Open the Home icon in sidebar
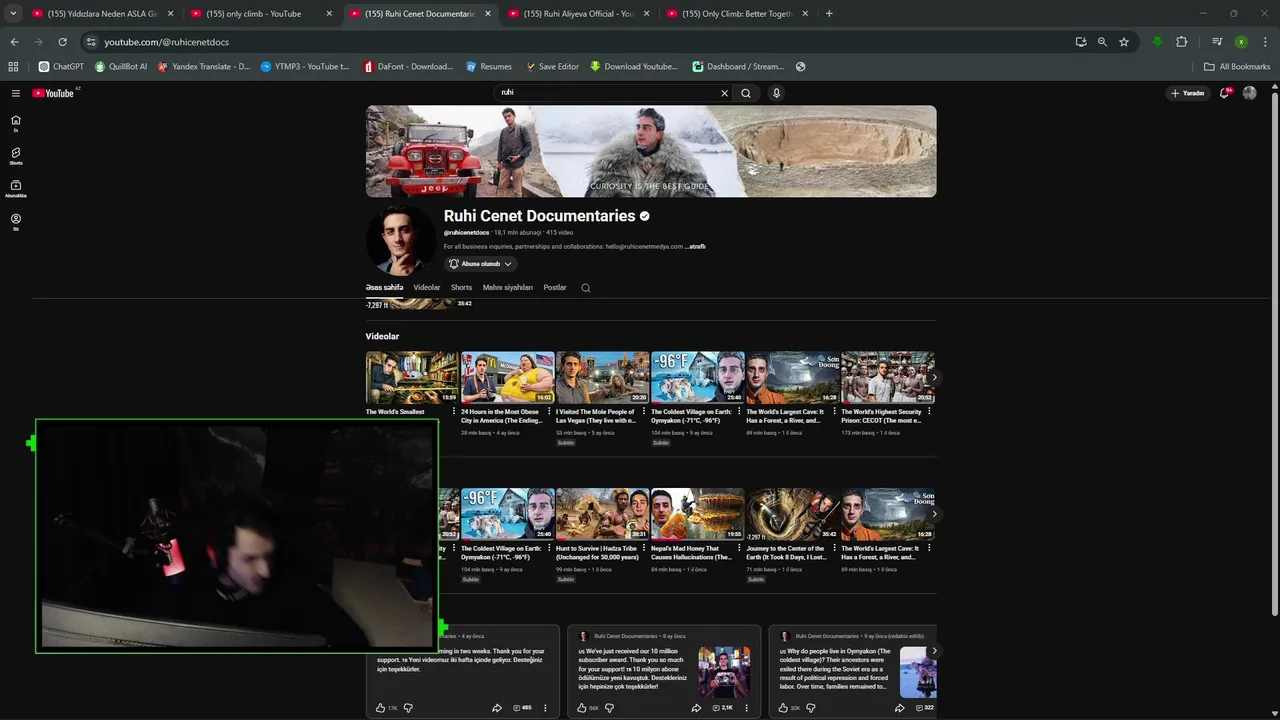This screenshot has width=1280, height=720. pos(16,123)
